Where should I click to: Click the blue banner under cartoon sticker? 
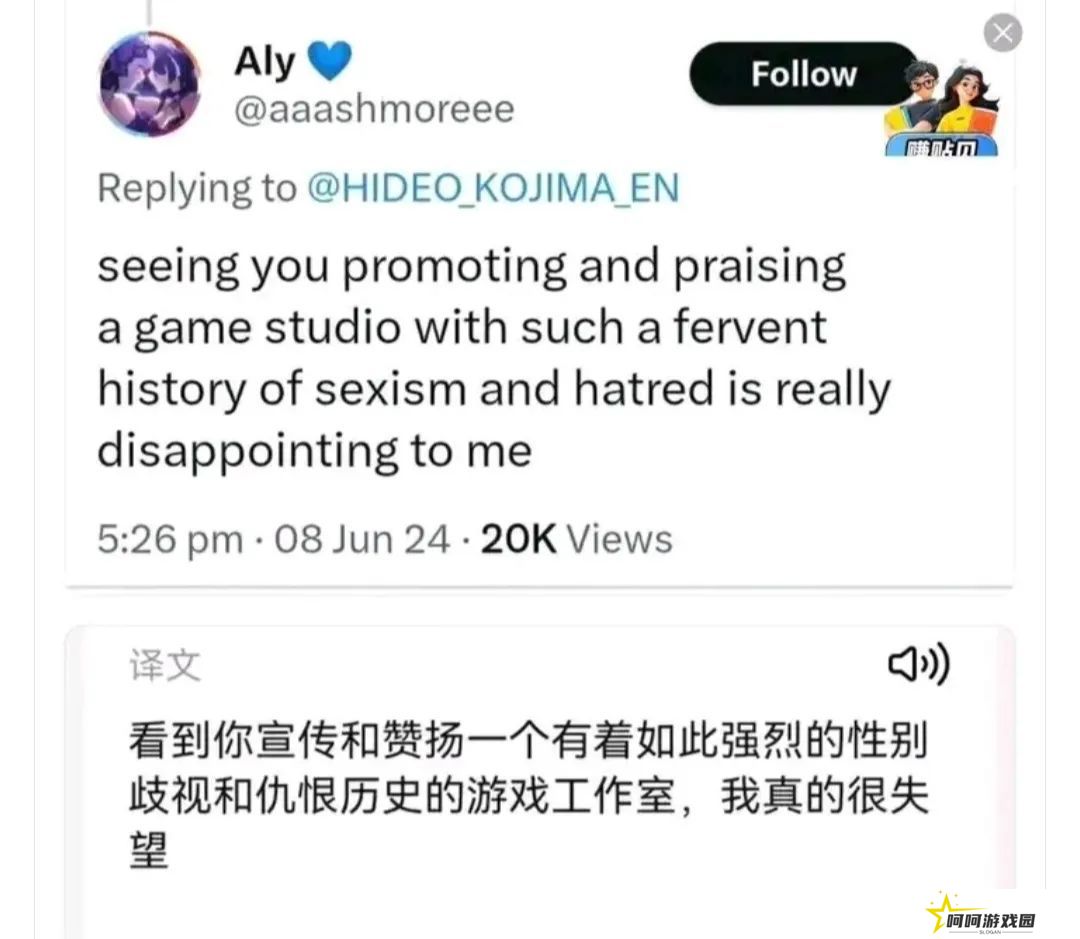[942, 146]
